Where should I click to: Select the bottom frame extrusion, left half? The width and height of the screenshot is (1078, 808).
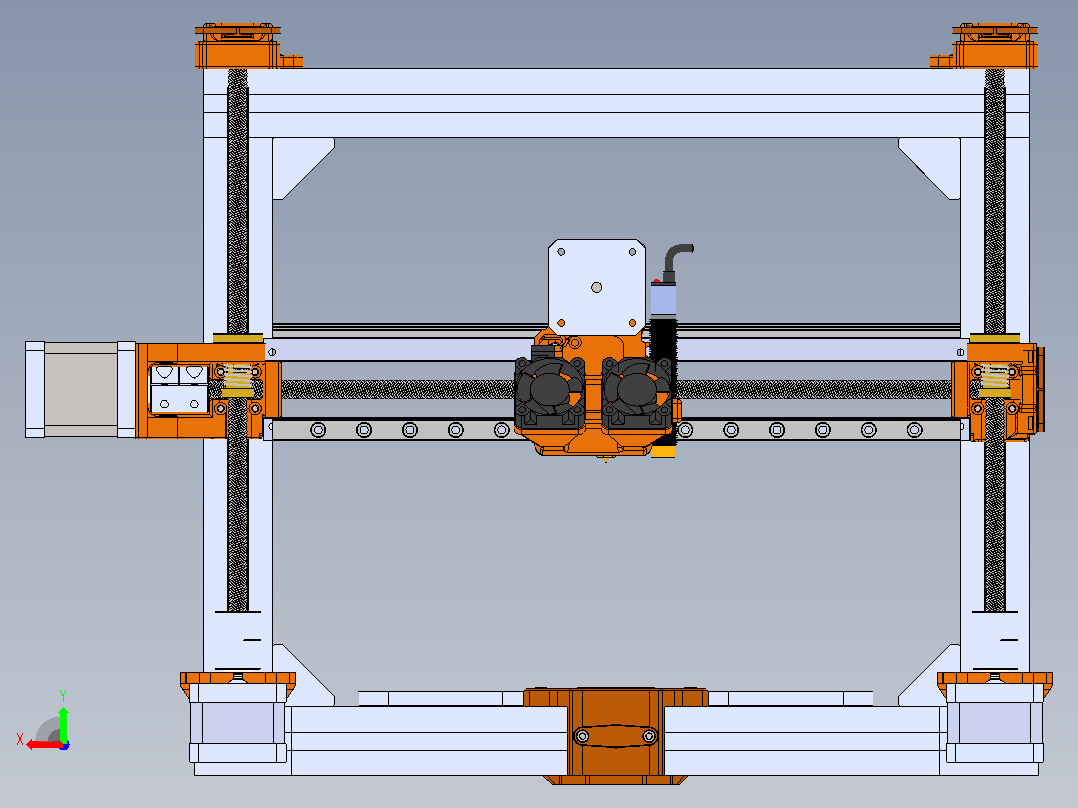coord(428,741)
